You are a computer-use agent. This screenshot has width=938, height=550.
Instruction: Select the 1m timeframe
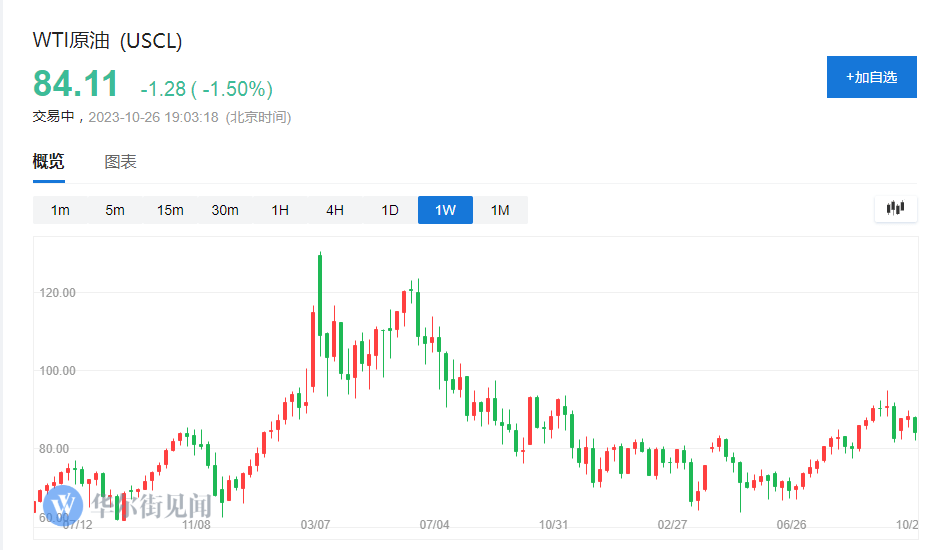tap(60, 210)
